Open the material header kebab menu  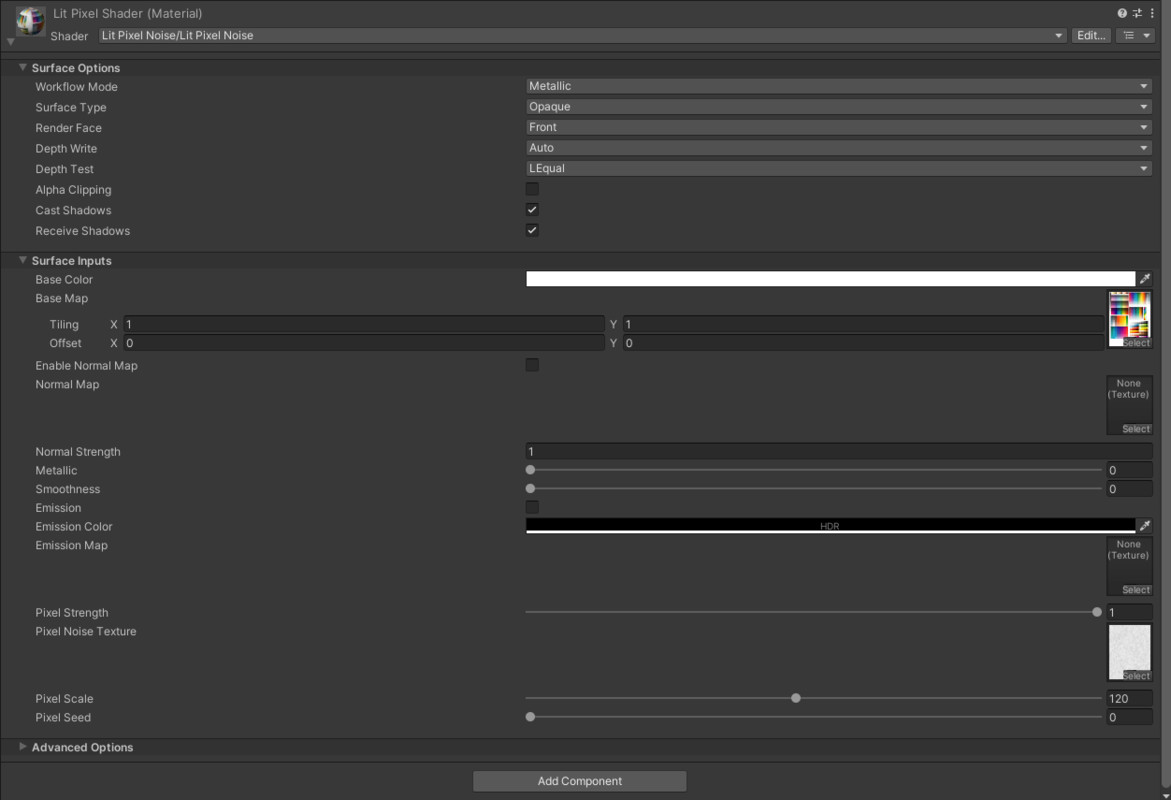pos(1152,13)
